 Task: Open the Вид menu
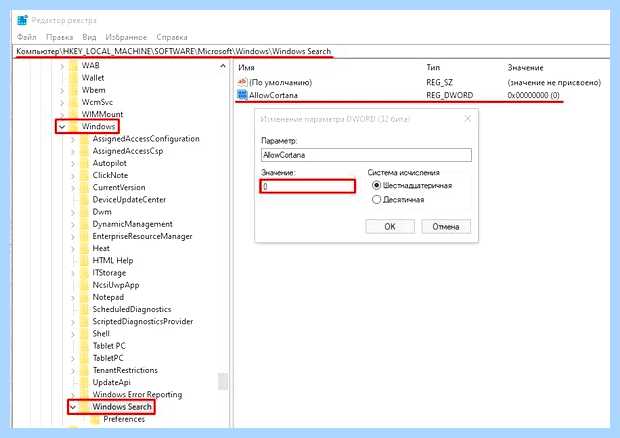tap(89, 37)
